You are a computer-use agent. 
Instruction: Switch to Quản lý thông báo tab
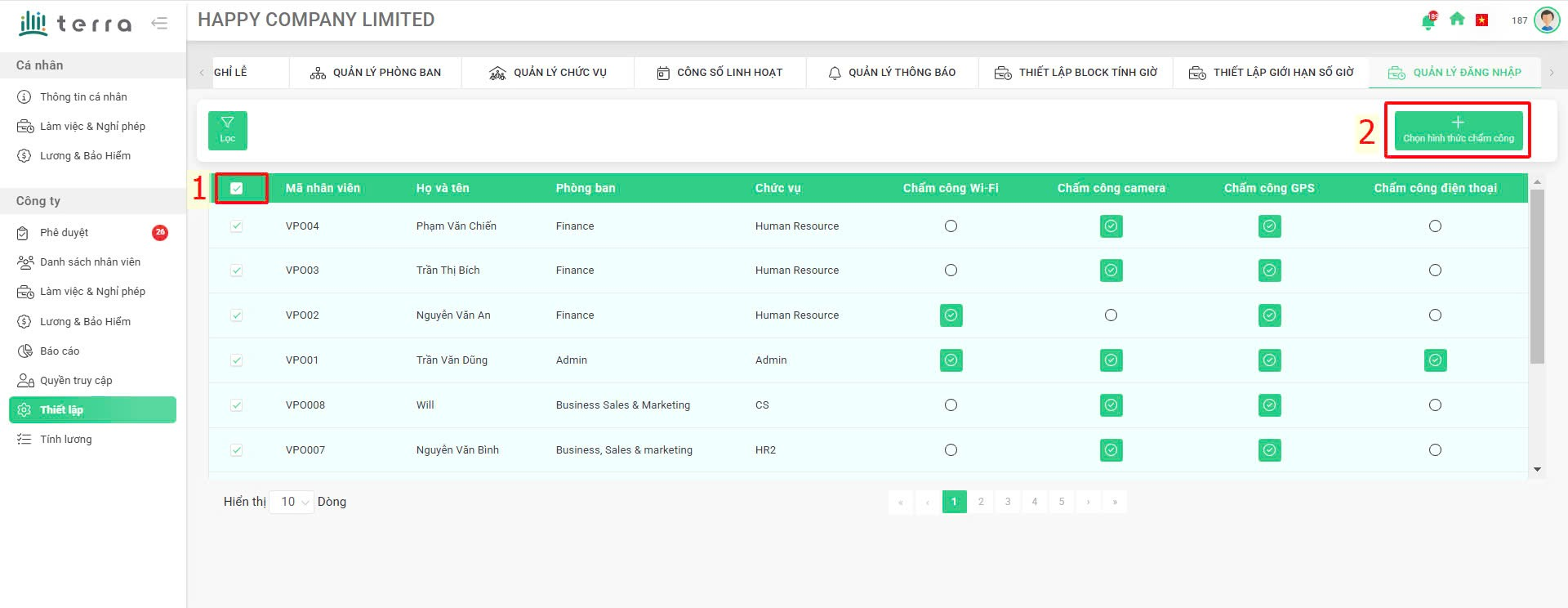892,73
